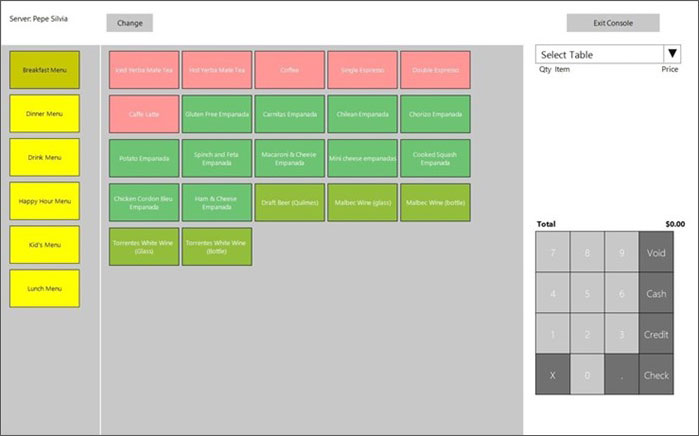The height and width of the screenshot is (436, 699).
Task: Add Potato Empanada to order
Action: (x=144, y=158)
